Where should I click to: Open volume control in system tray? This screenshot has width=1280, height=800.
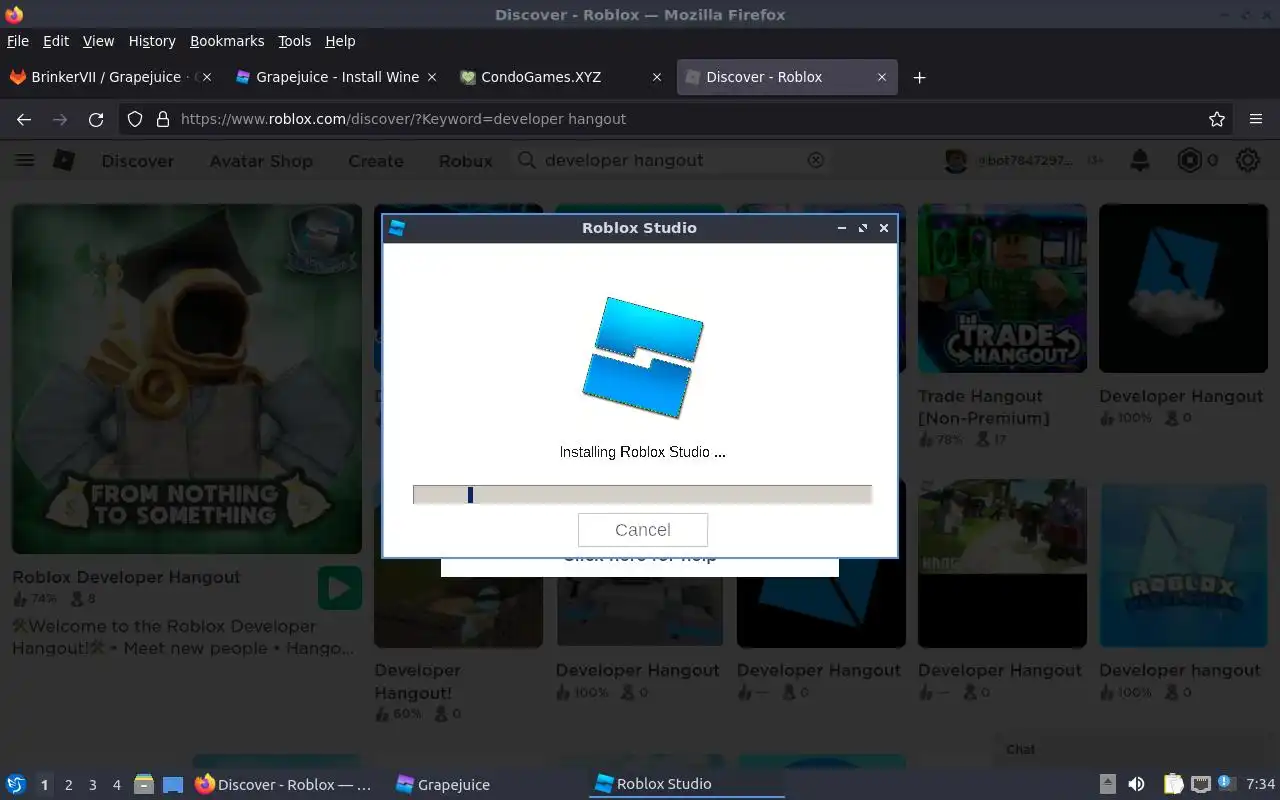click(x=1136, y=784)
